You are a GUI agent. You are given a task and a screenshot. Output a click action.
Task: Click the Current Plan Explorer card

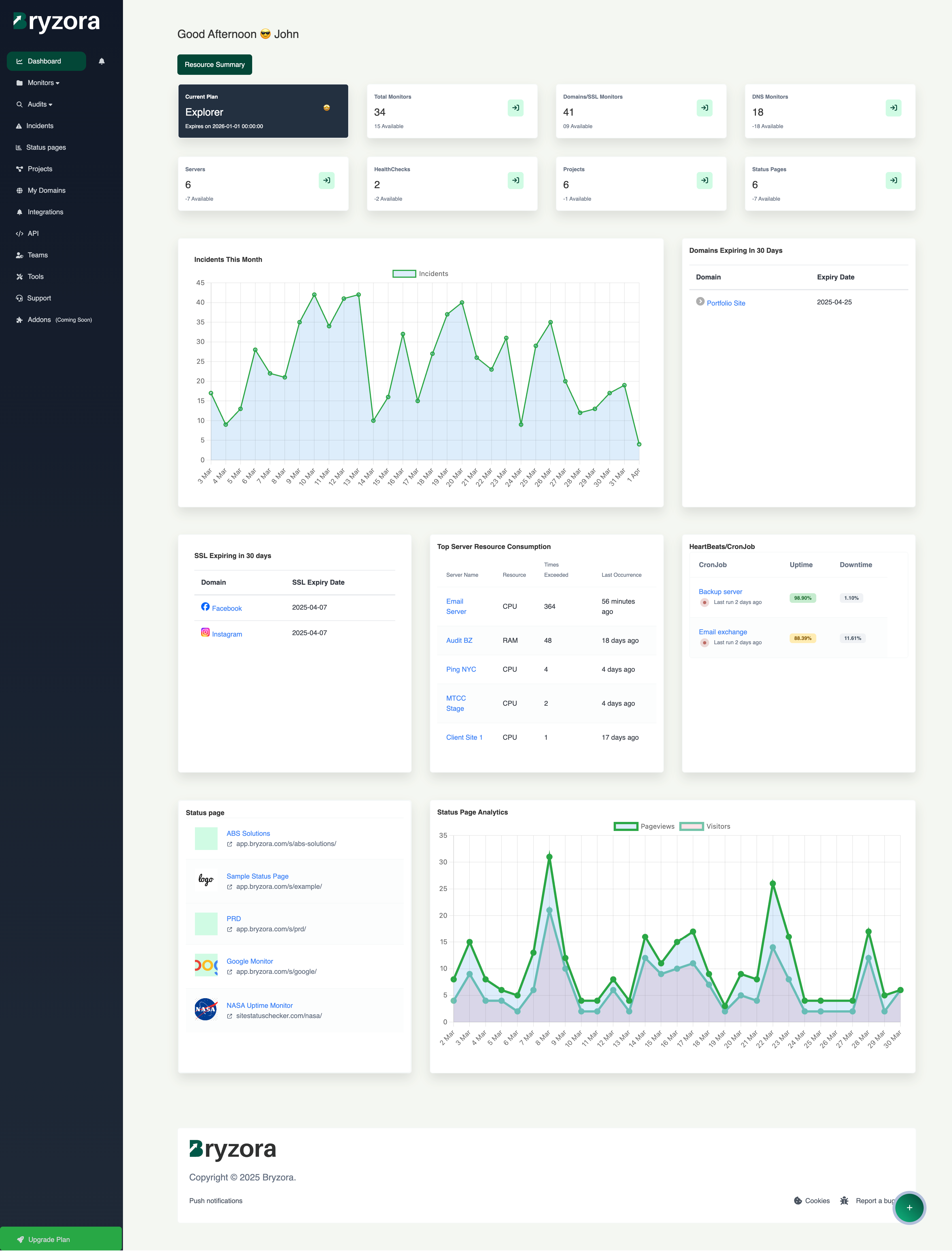[263, 111]
